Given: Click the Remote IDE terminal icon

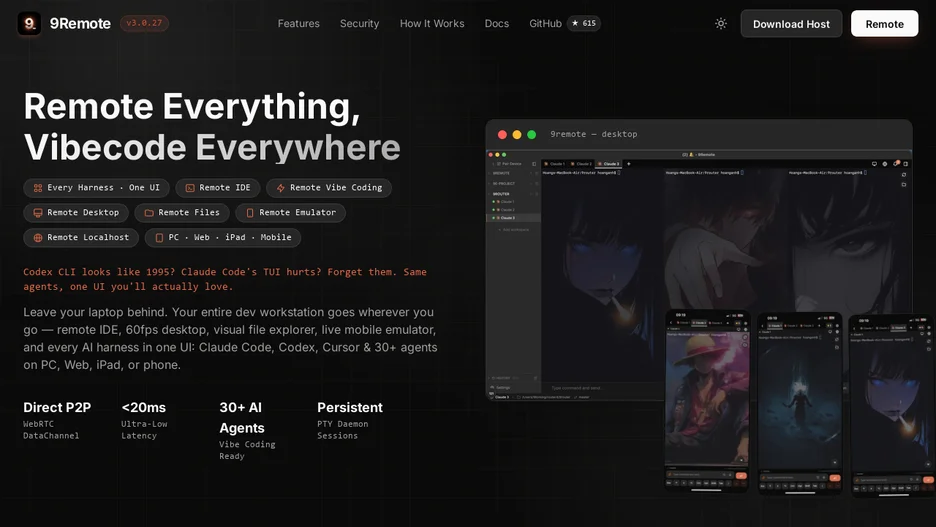Looking at the screenshot, I should [190, 188].
